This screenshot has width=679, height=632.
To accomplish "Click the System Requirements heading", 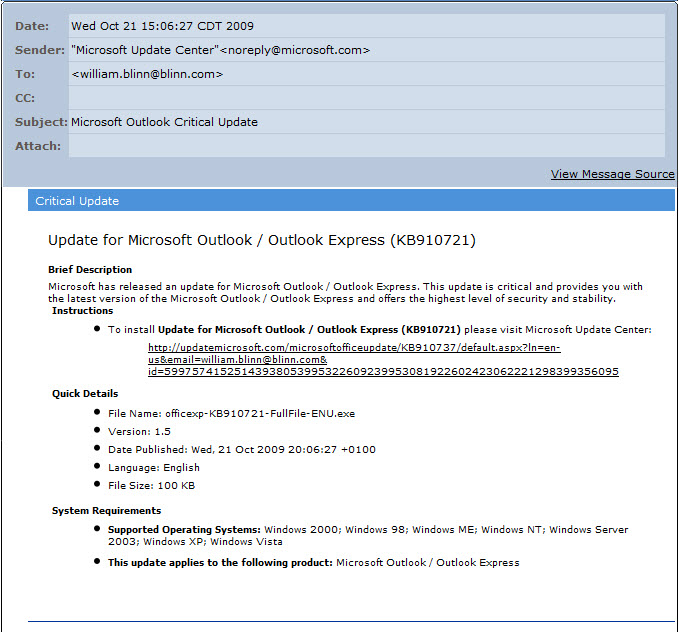I will 106,511.
